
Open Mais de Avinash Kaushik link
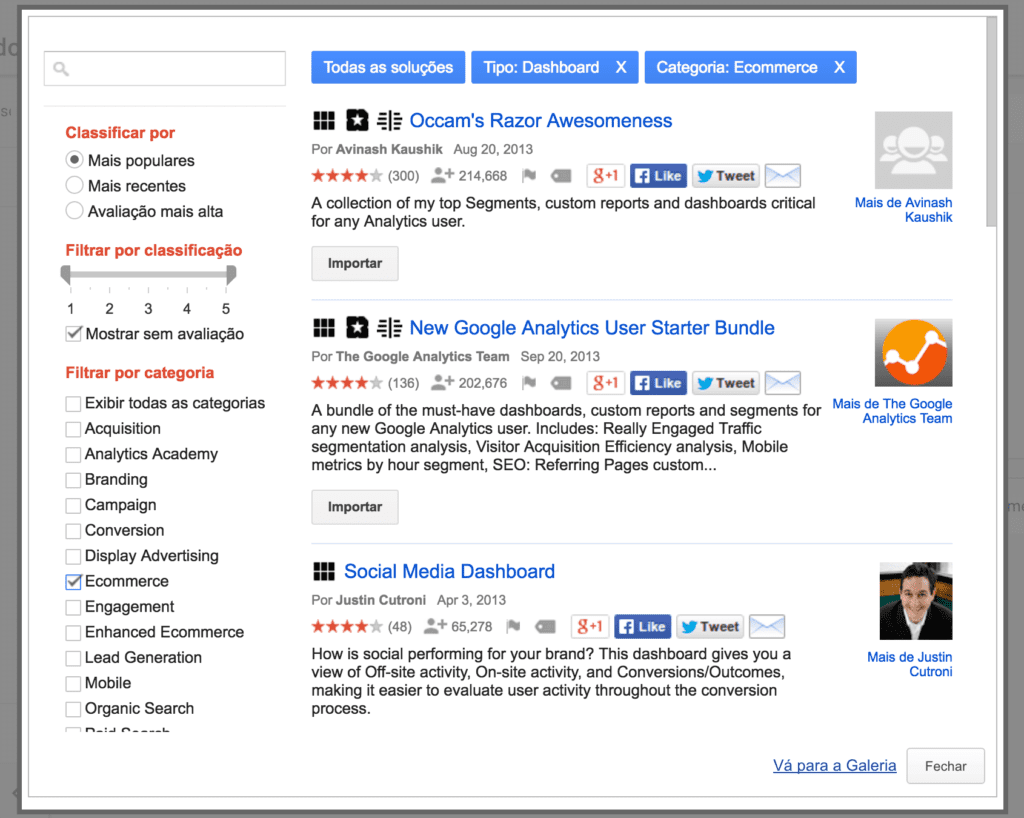coord(903,210)
